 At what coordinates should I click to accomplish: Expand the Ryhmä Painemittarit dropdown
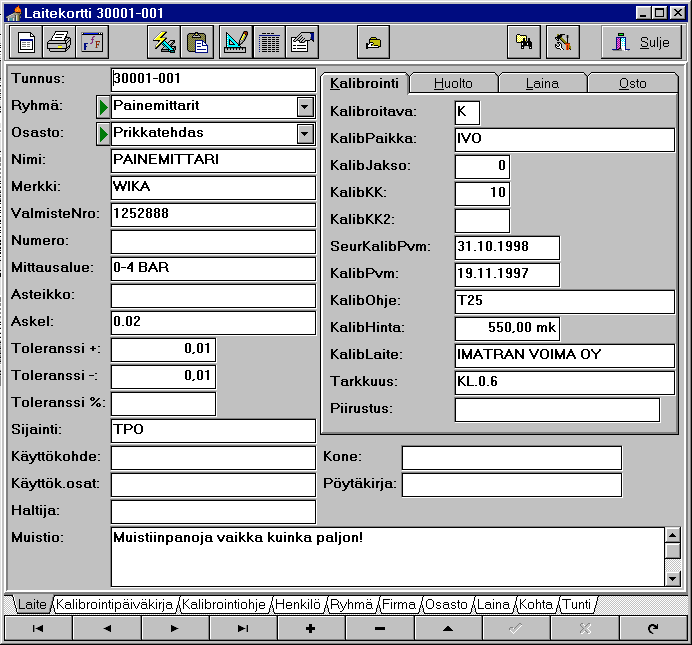tap(305, 107)
